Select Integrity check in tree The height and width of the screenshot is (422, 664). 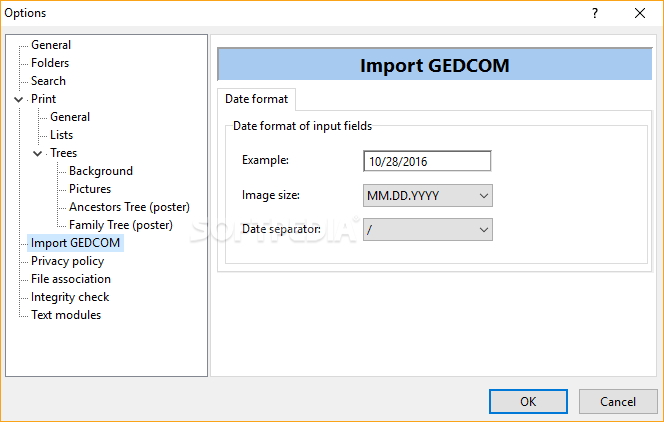70,297
